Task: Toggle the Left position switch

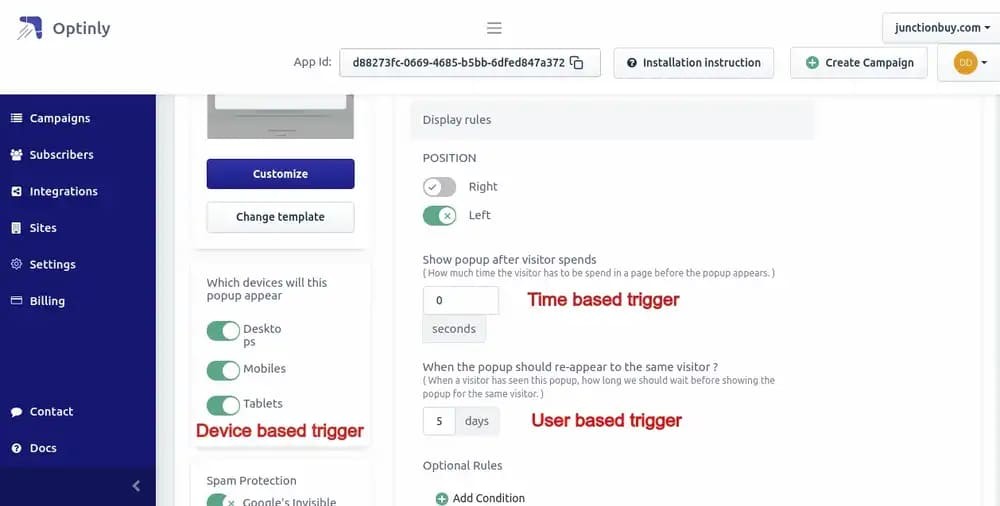Action: coord(439,216)
